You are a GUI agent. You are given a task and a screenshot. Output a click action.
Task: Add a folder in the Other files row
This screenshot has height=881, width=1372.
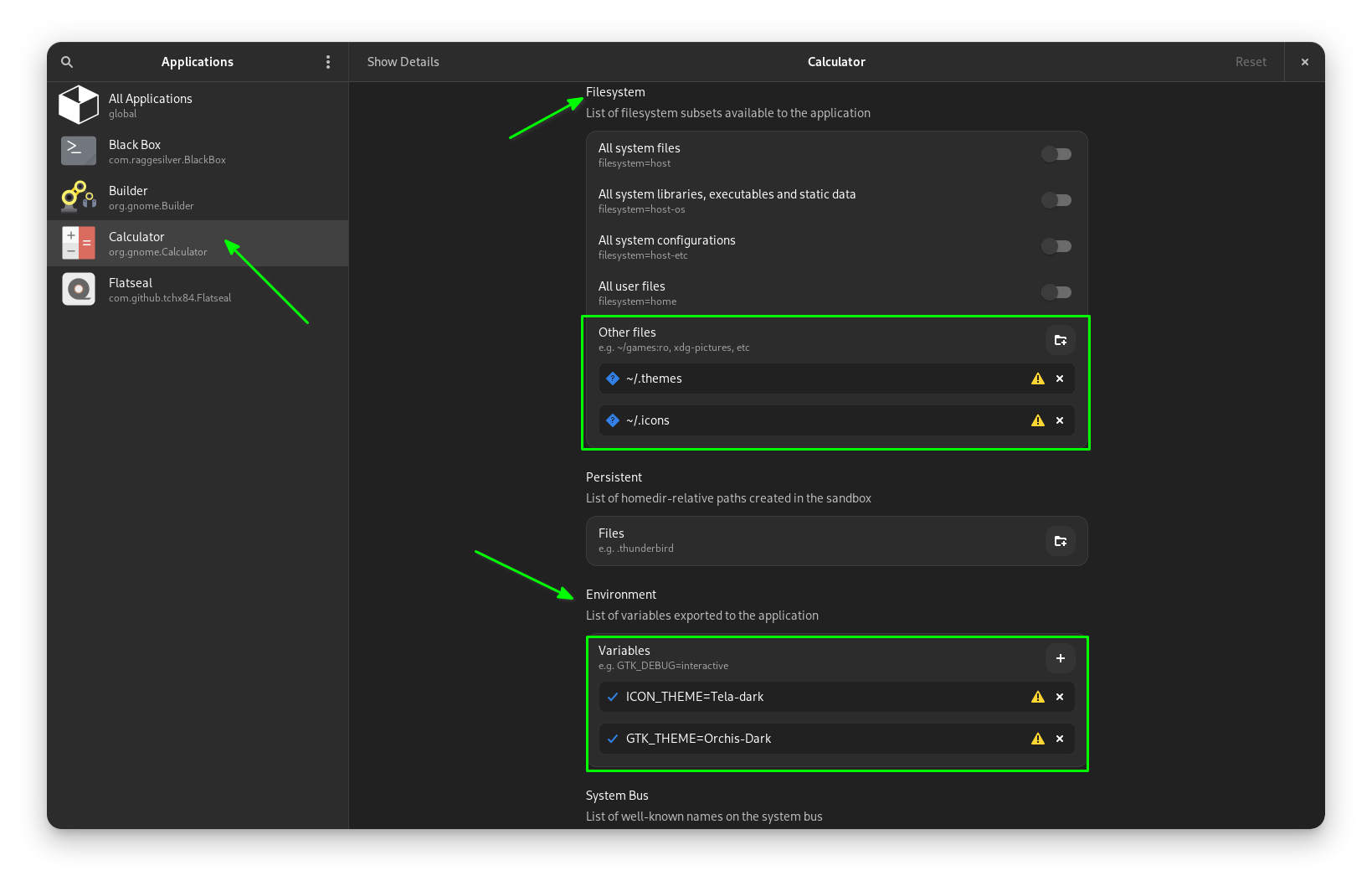pos(1060,340)
